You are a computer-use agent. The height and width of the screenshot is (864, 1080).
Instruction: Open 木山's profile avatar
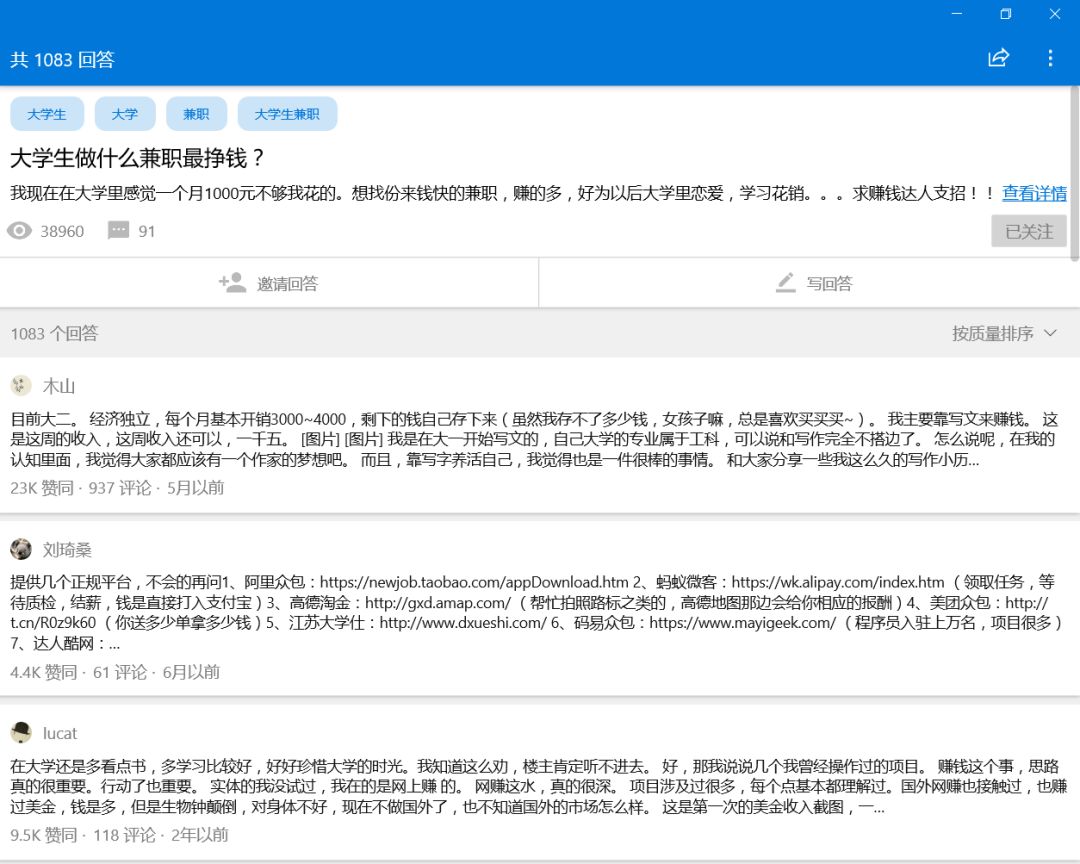(21, 386)
